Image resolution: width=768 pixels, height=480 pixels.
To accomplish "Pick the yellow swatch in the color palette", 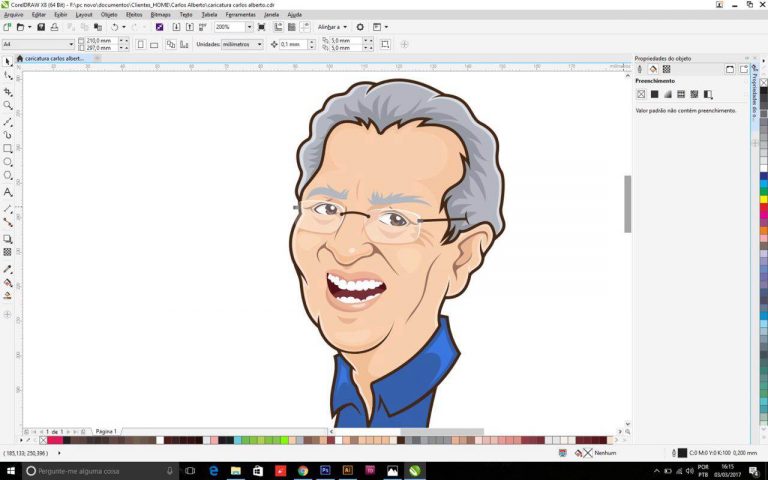I will click(763, 199).
